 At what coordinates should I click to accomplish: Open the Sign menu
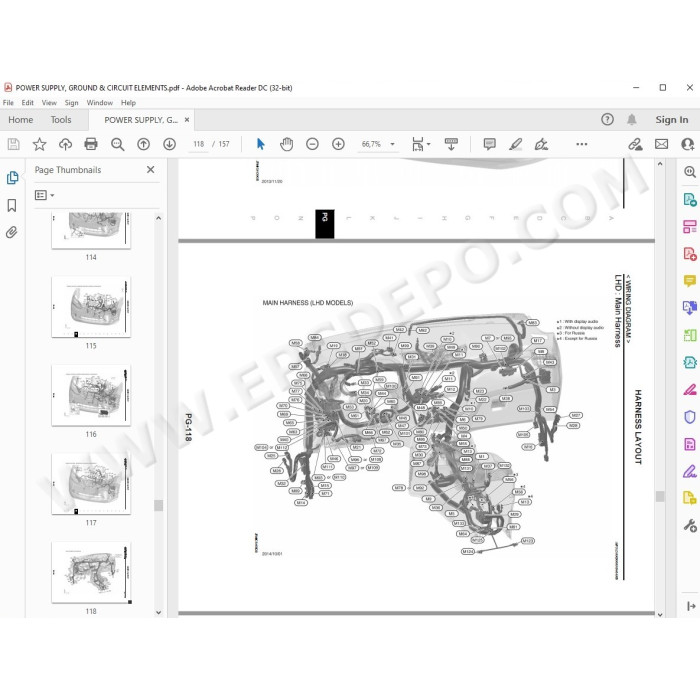[x=71, y=103]
